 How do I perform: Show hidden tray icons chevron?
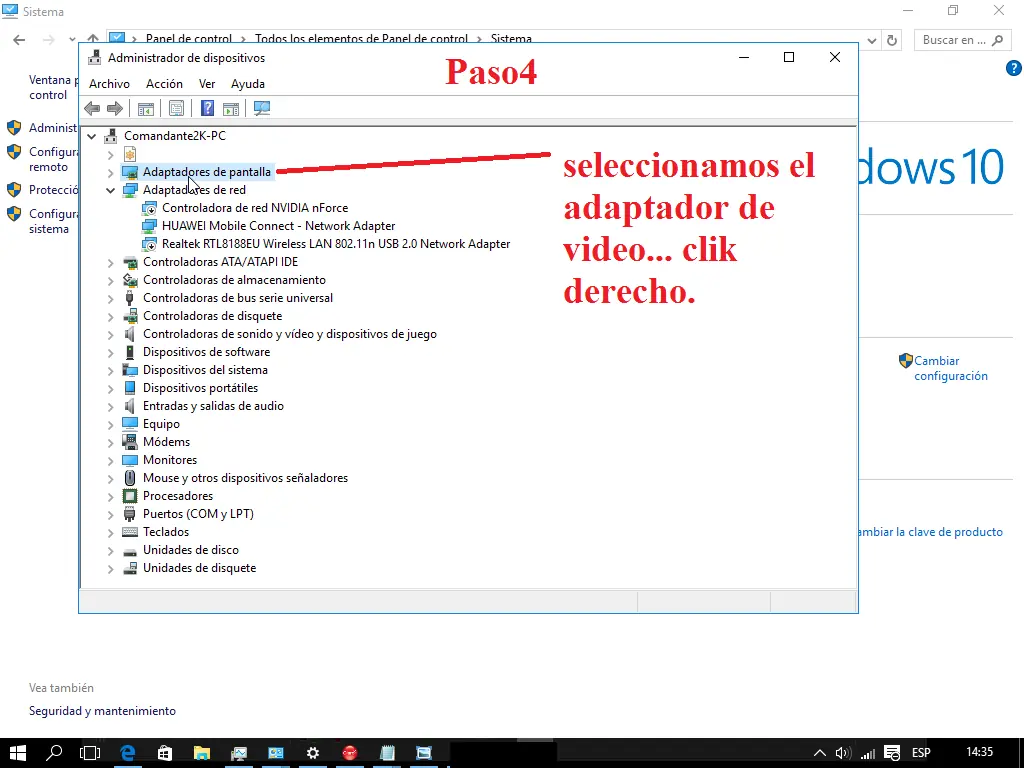click(x=820, y=753)
